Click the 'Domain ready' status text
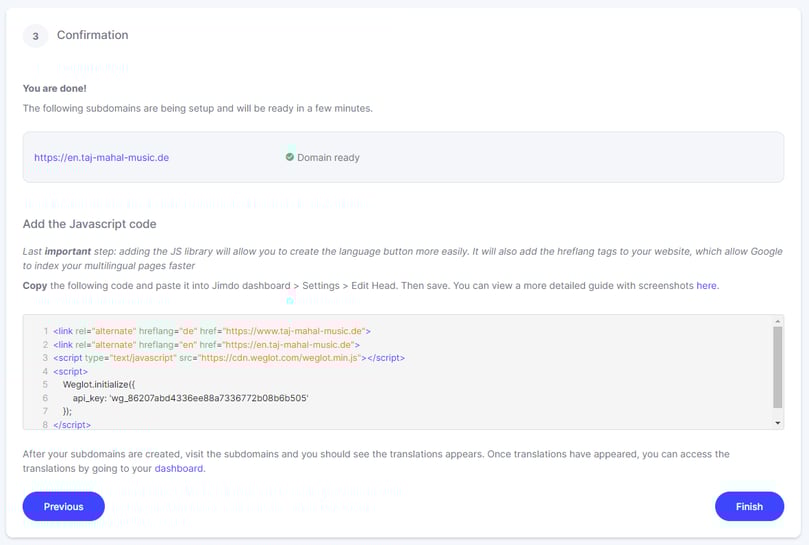This screenshot has width=809, height=545. coord(328,158)
